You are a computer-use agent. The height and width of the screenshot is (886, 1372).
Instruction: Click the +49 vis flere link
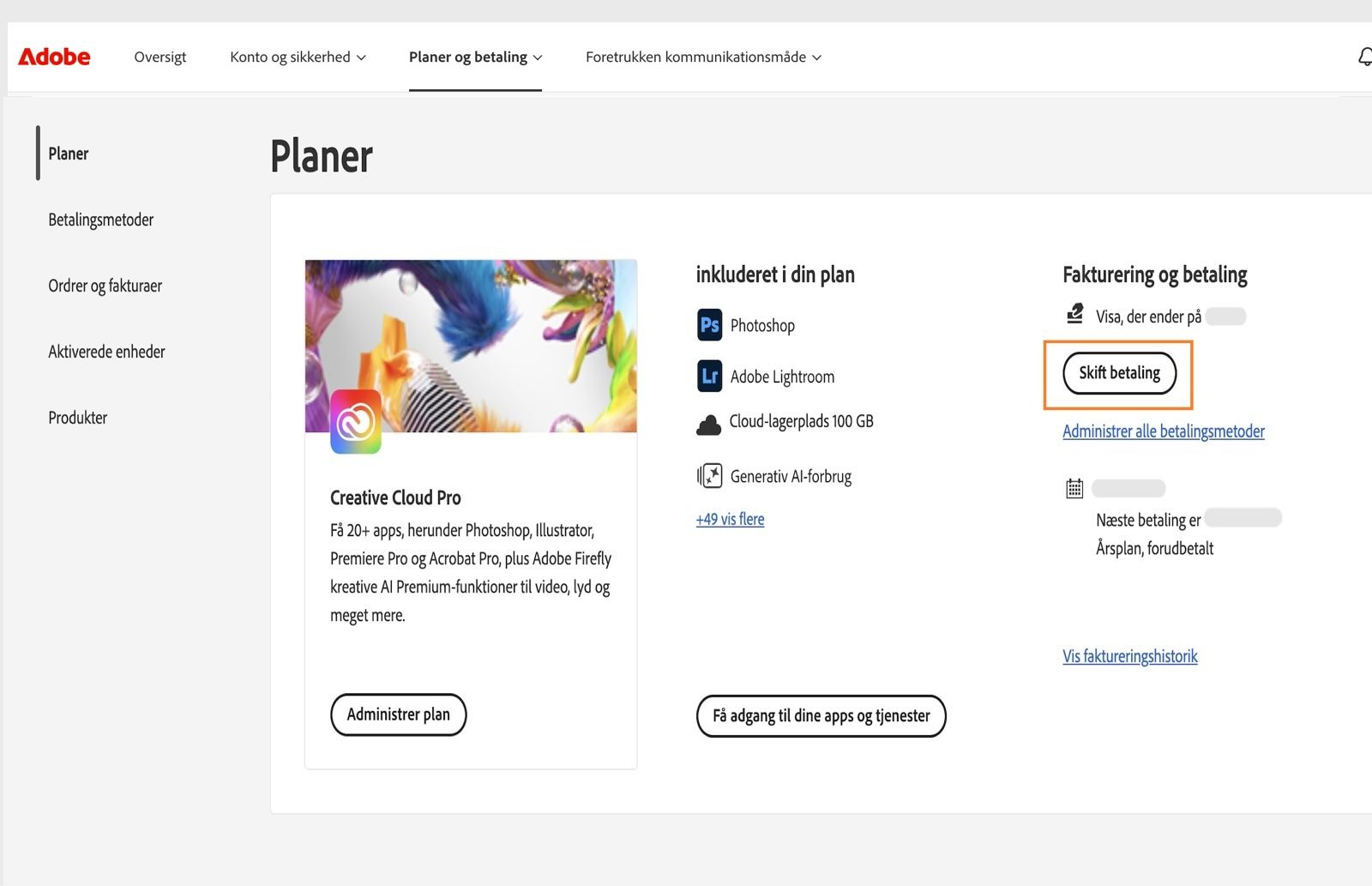730,519
